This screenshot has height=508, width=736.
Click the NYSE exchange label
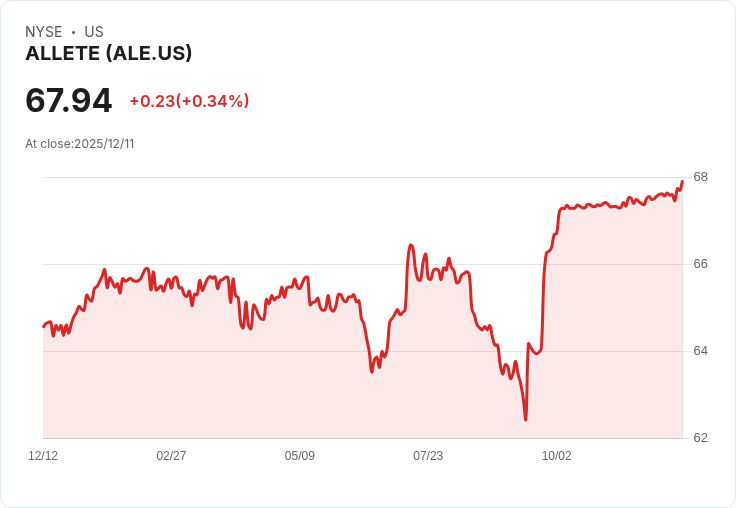(x=44, y=32)
